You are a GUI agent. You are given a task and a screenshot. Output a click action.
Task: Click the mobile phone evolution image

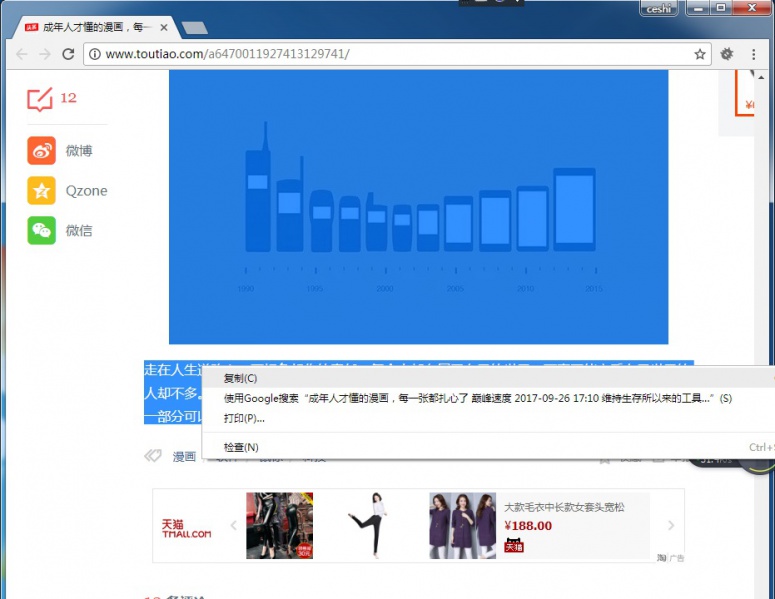(419, 207)
